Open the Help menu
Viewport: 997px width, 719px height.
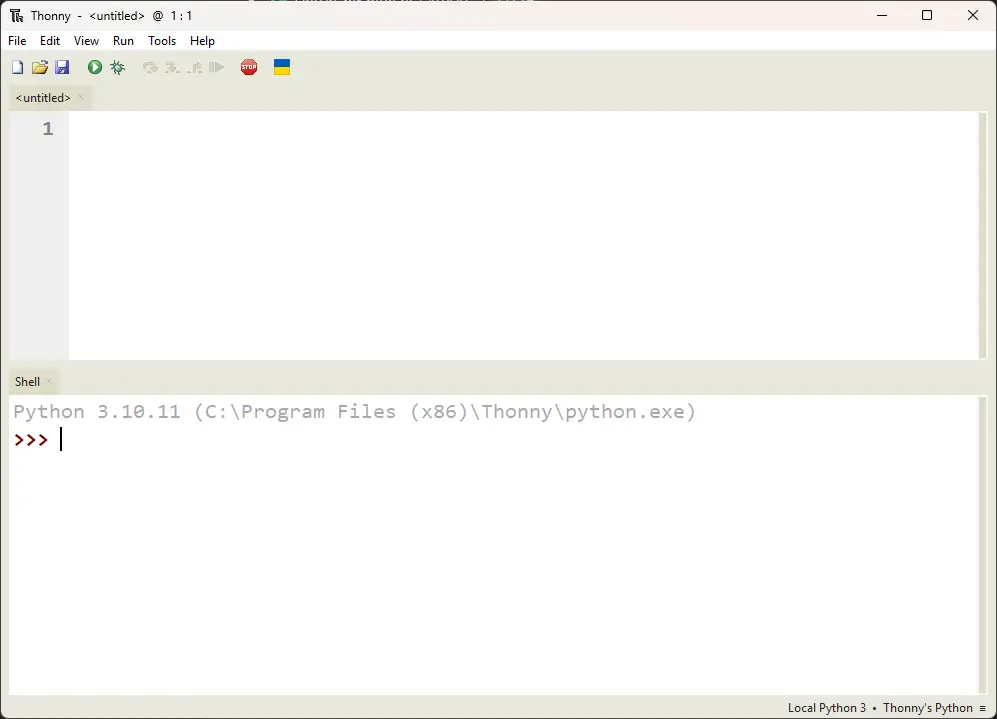(x=202, y=41)
